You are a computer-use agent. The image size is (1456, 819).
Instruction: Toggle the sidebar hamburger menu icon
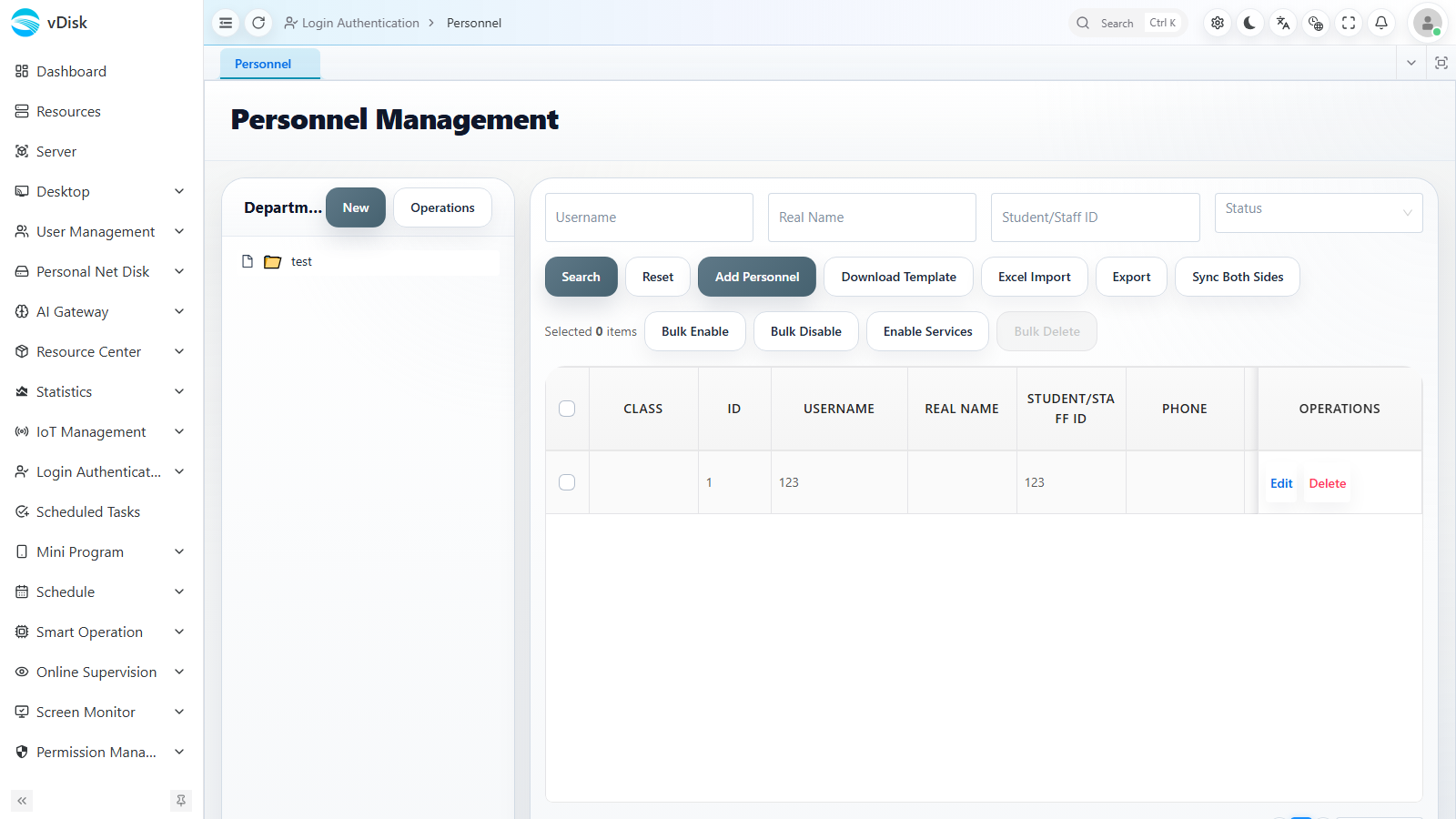226,23
